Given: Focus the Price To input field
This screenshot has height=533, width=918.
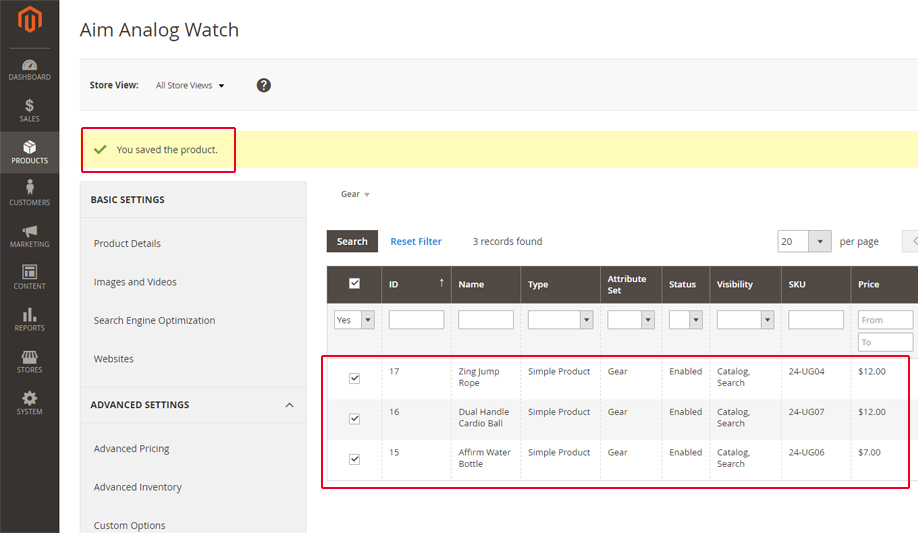Looking at the screenshot, I should click(885, 342).
